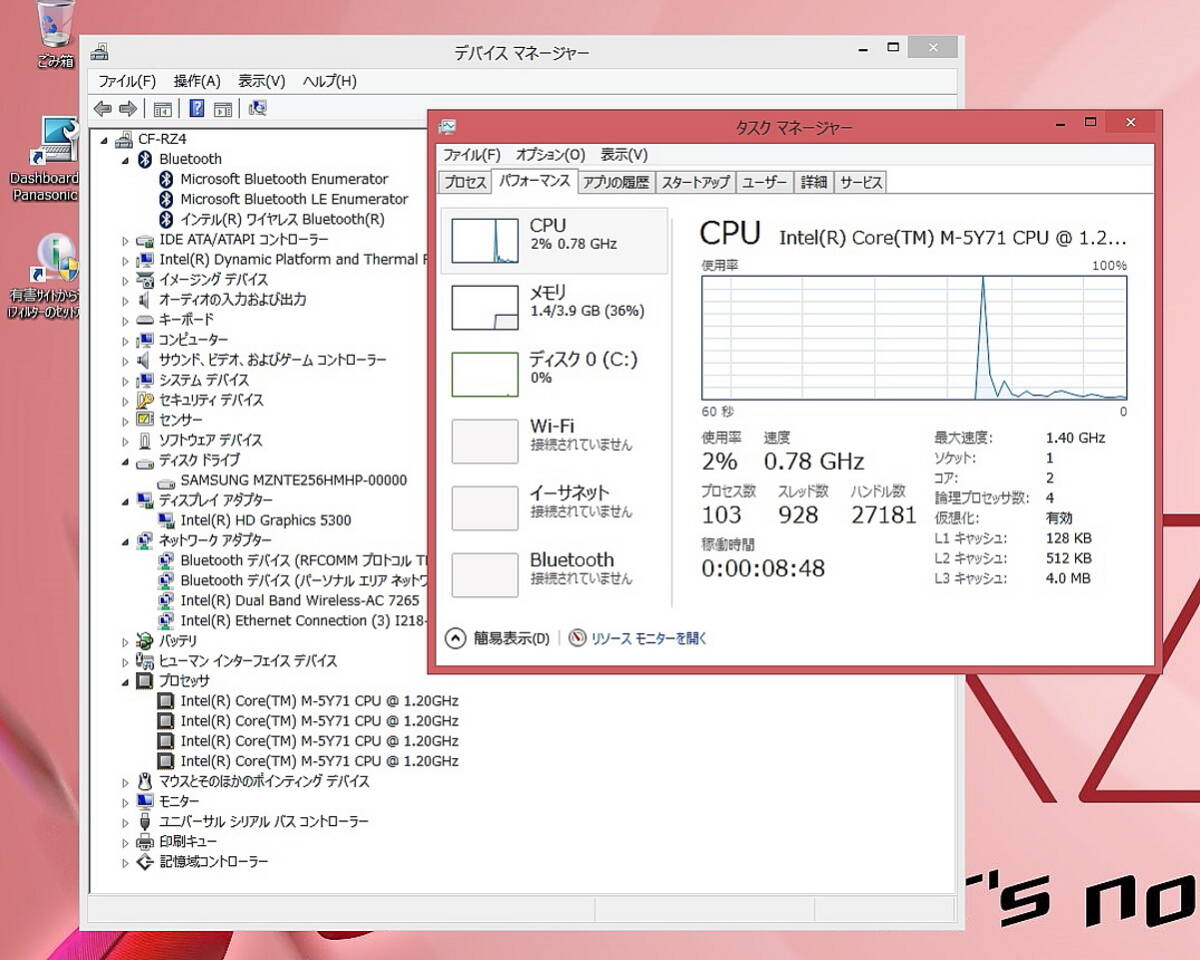Viewport: 1200px width, 960px height.
Task: Click the Bluetooth category icon in device tree
Action: pos(144,159)
